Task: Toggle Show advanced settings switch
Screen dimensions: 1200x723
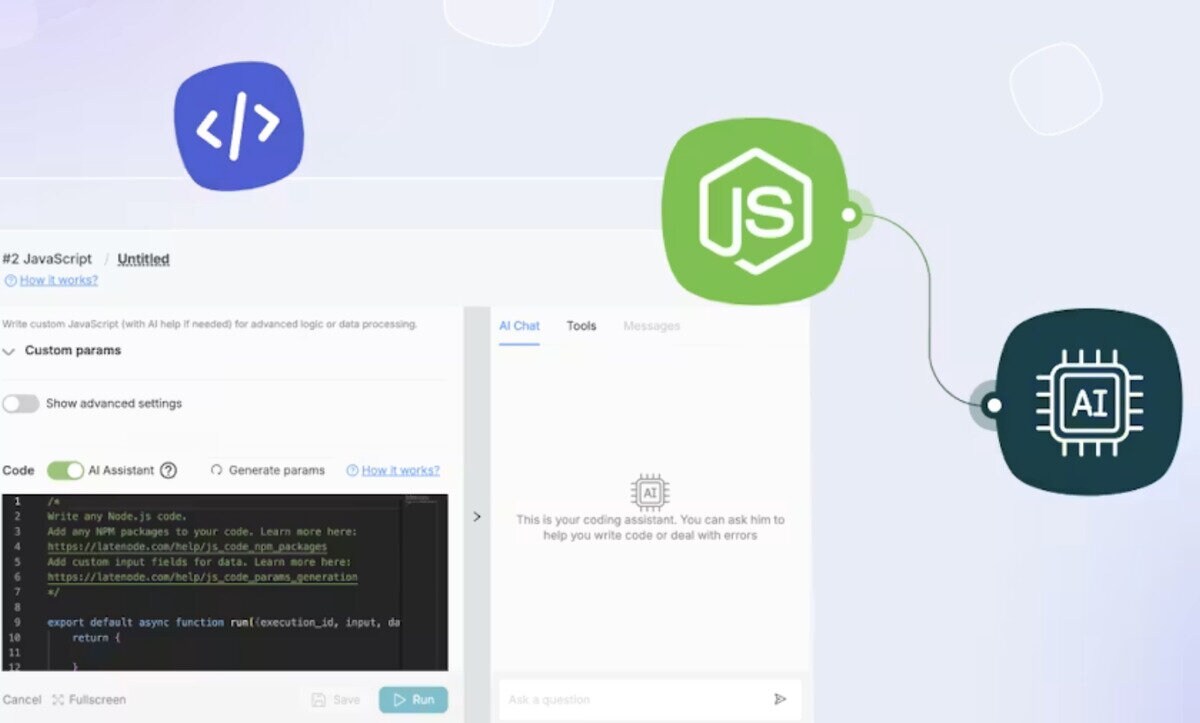Action: (x=21, y=404)
